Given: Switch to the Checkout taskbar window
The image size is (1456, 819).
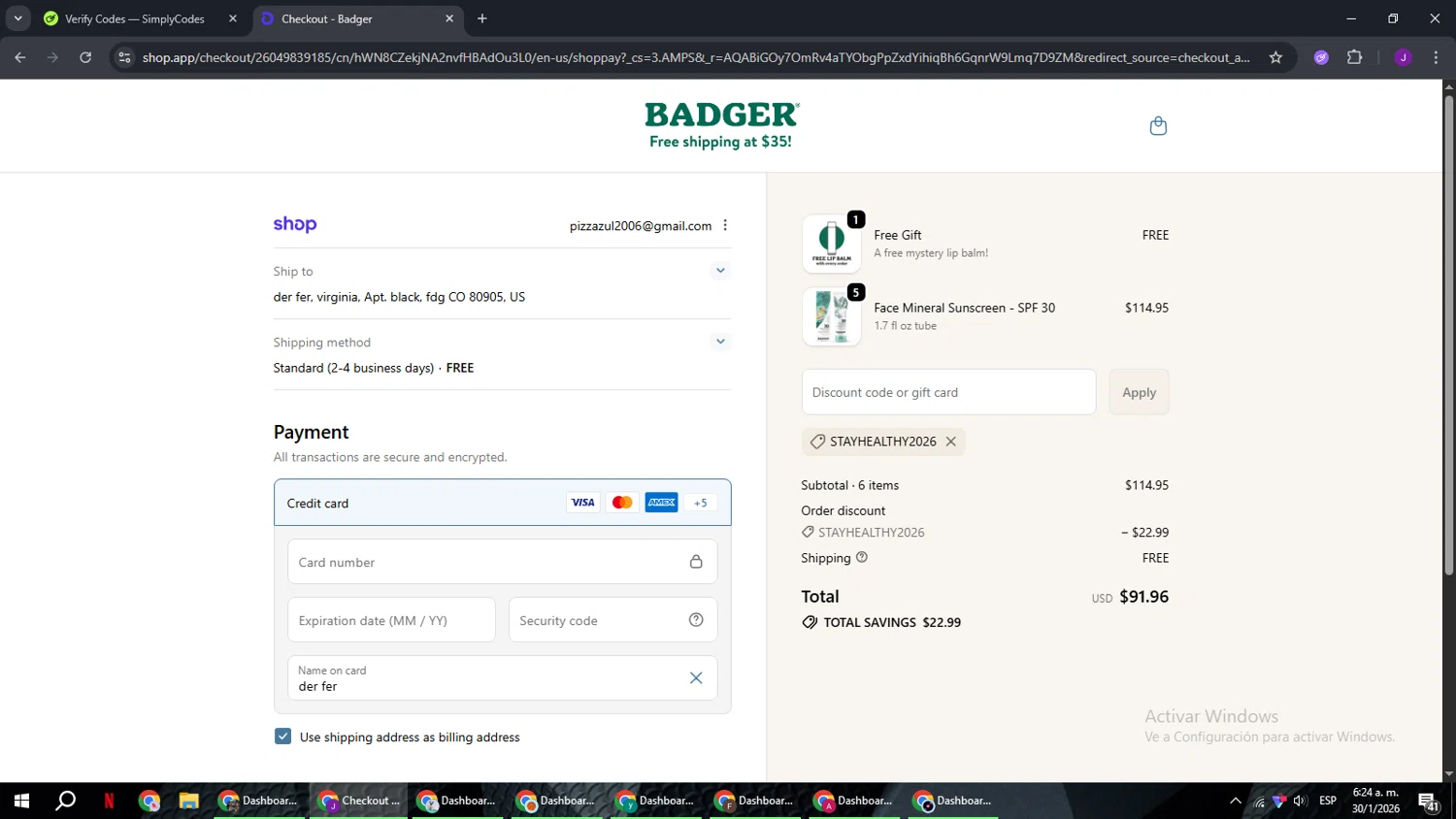Looking at the screenshot, I should click(359, 801).
